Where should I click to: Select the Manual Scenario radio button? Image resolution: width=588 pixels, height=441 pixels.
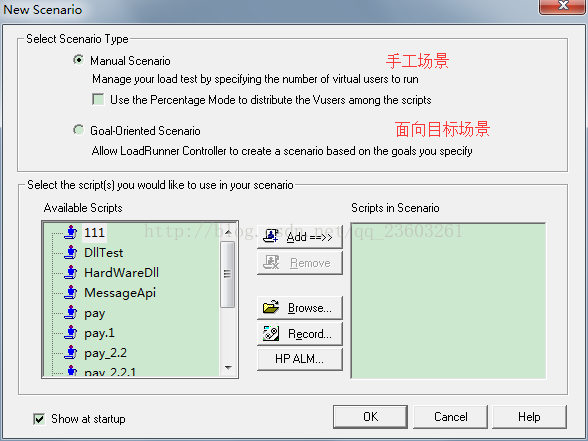[x=78, y=60]
